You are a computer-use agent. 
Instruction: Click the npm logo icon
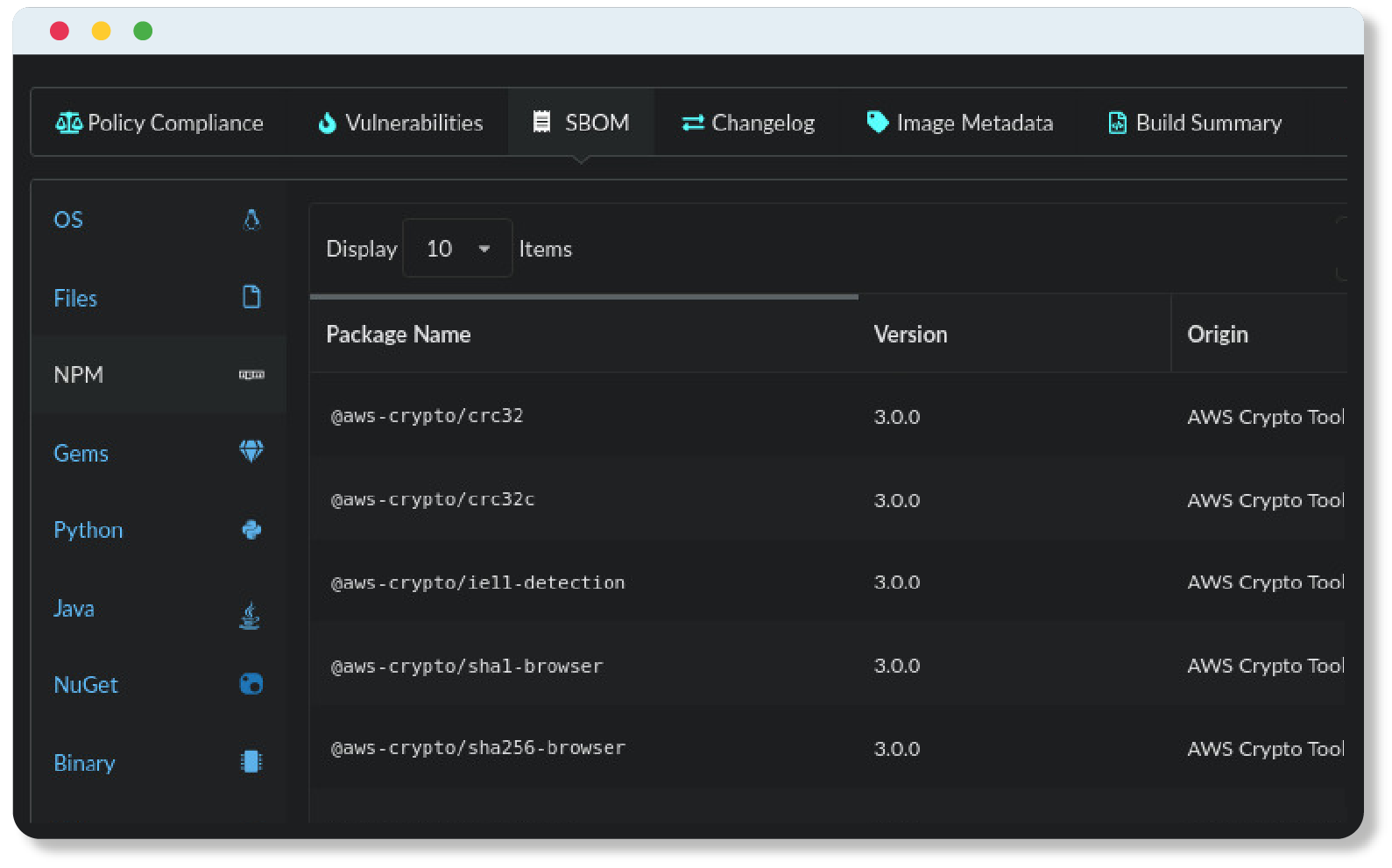[251, 375]
